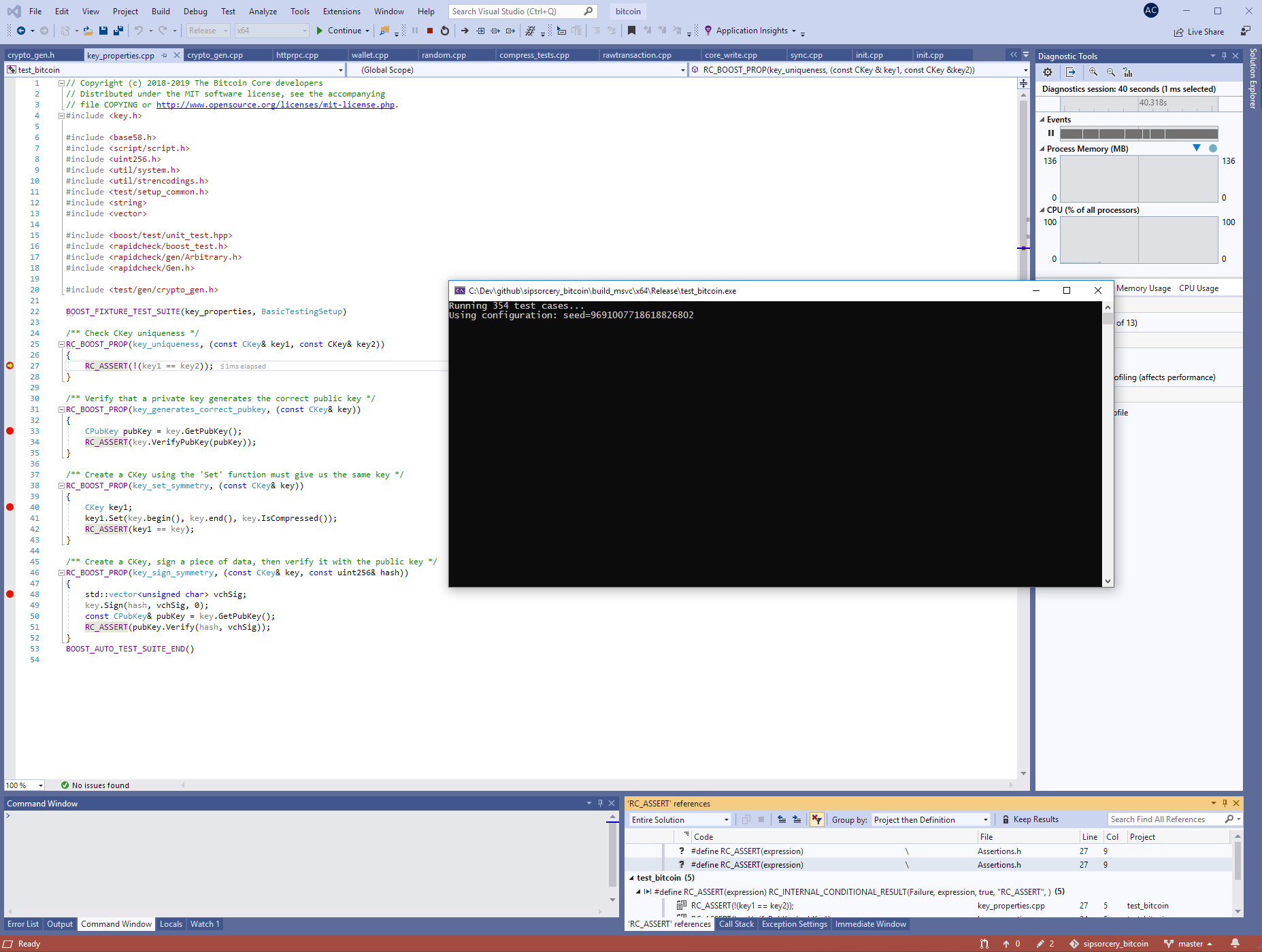The width and height of the screenshot is (1262, 952).
Task: Open the Global Scope dropdown
Action: (518, 70)
